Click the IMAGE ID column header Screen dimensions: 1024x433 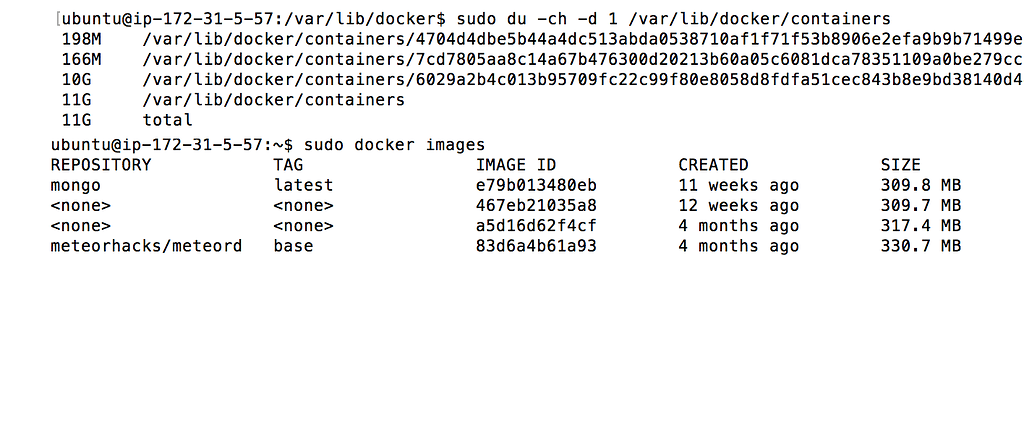[x=516, y=165]
